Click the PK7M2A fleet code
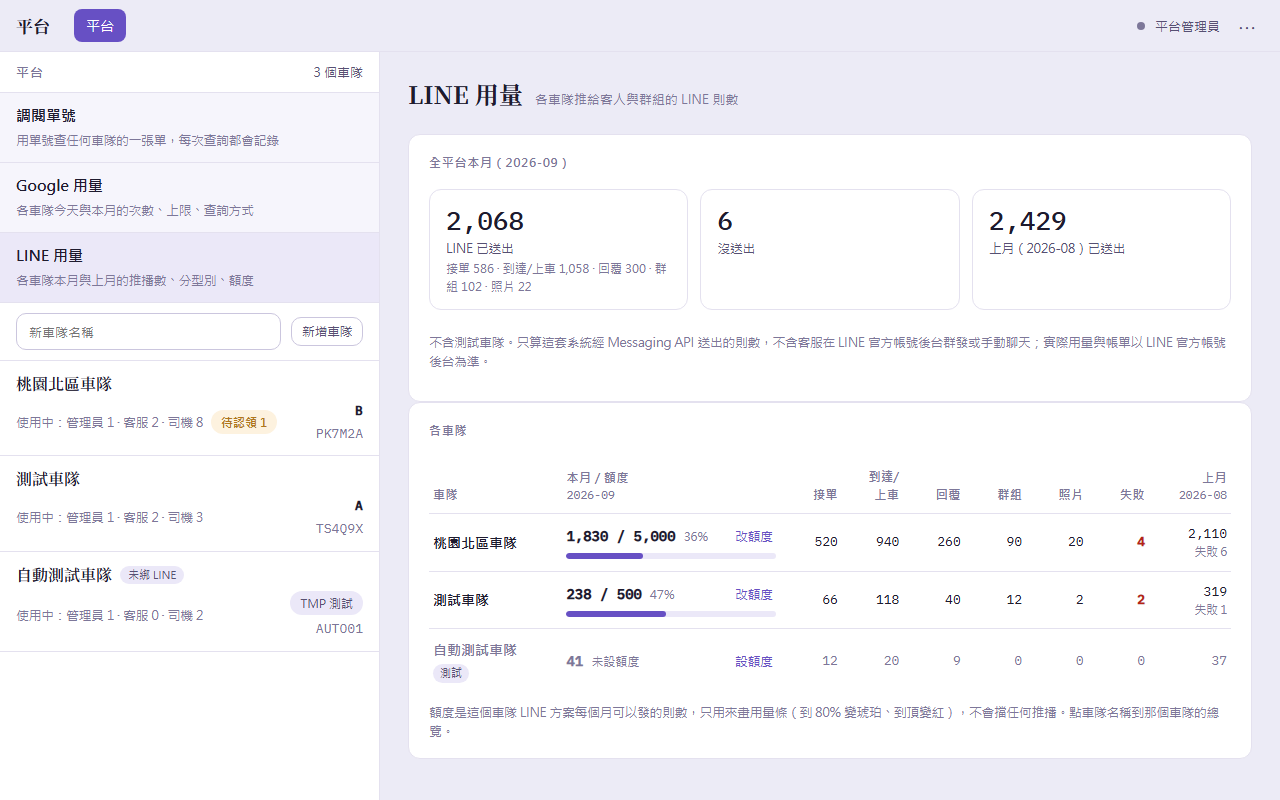 [x=339, y=434]
